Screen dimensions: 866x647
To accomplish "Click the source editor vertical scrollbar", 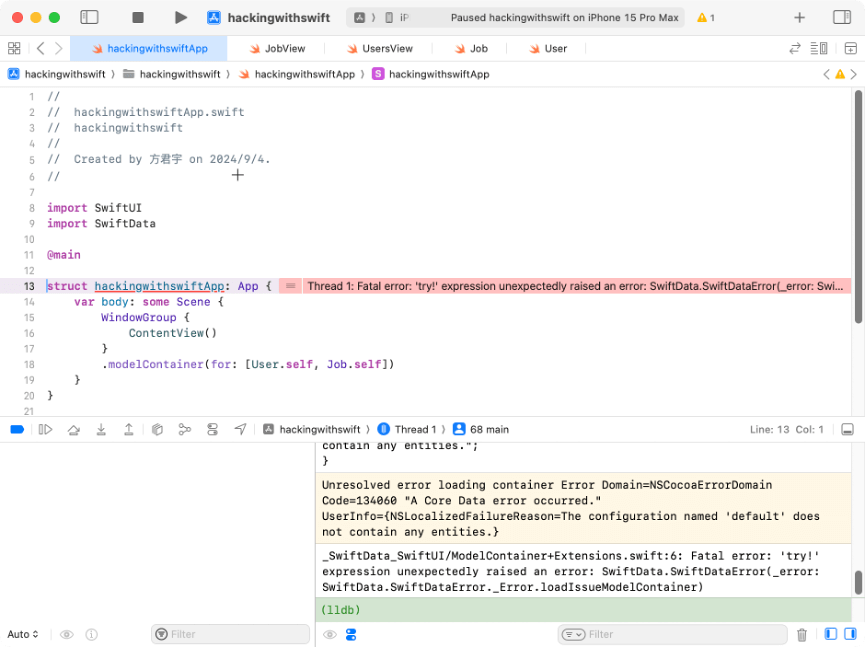I will pos(858,207).
